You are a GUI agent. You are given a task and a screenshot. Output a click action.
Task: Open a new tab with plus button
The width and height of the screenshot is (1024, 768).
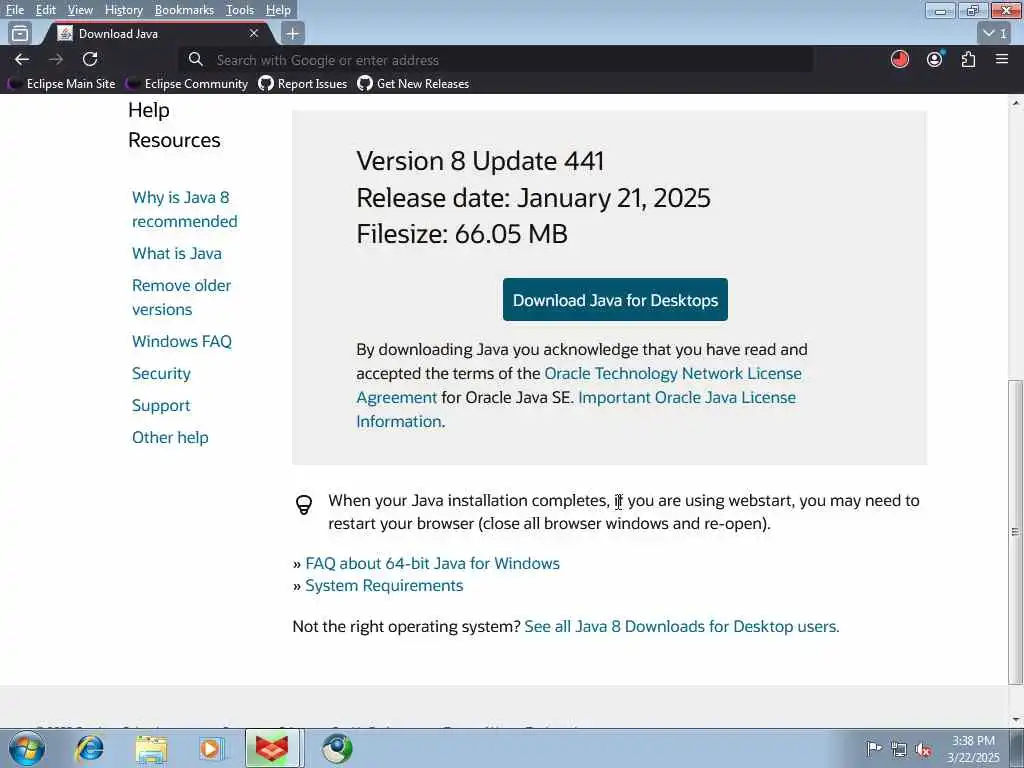coord(293,33)
